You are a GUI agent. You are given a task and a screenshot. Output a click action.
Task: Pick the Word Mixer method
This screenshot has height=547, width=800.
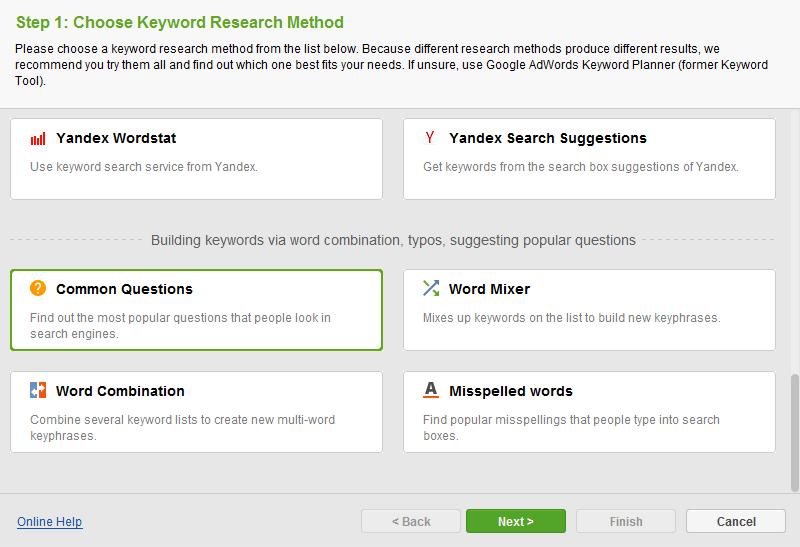(589, 310)
